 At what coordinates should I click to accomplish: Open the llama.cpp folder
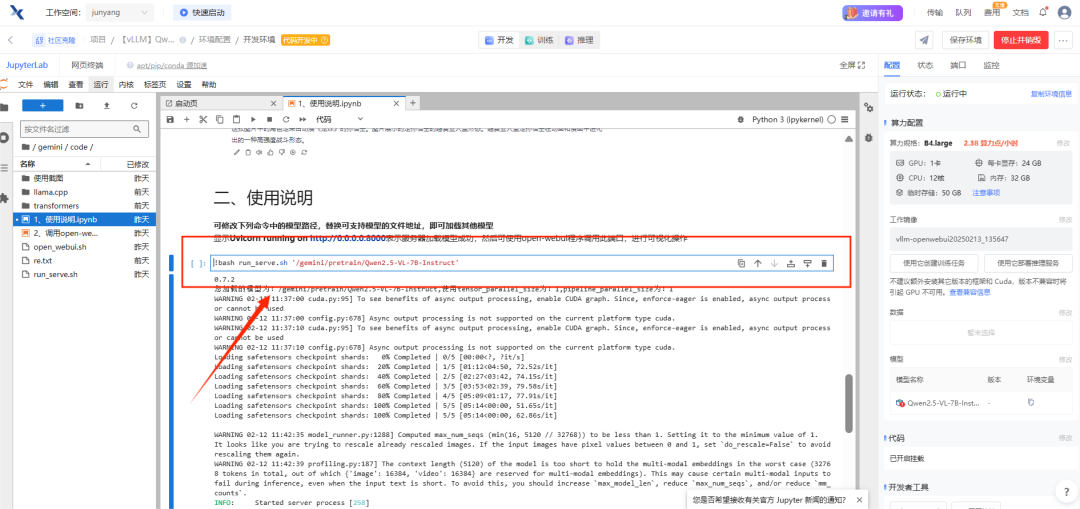(85, 191)
